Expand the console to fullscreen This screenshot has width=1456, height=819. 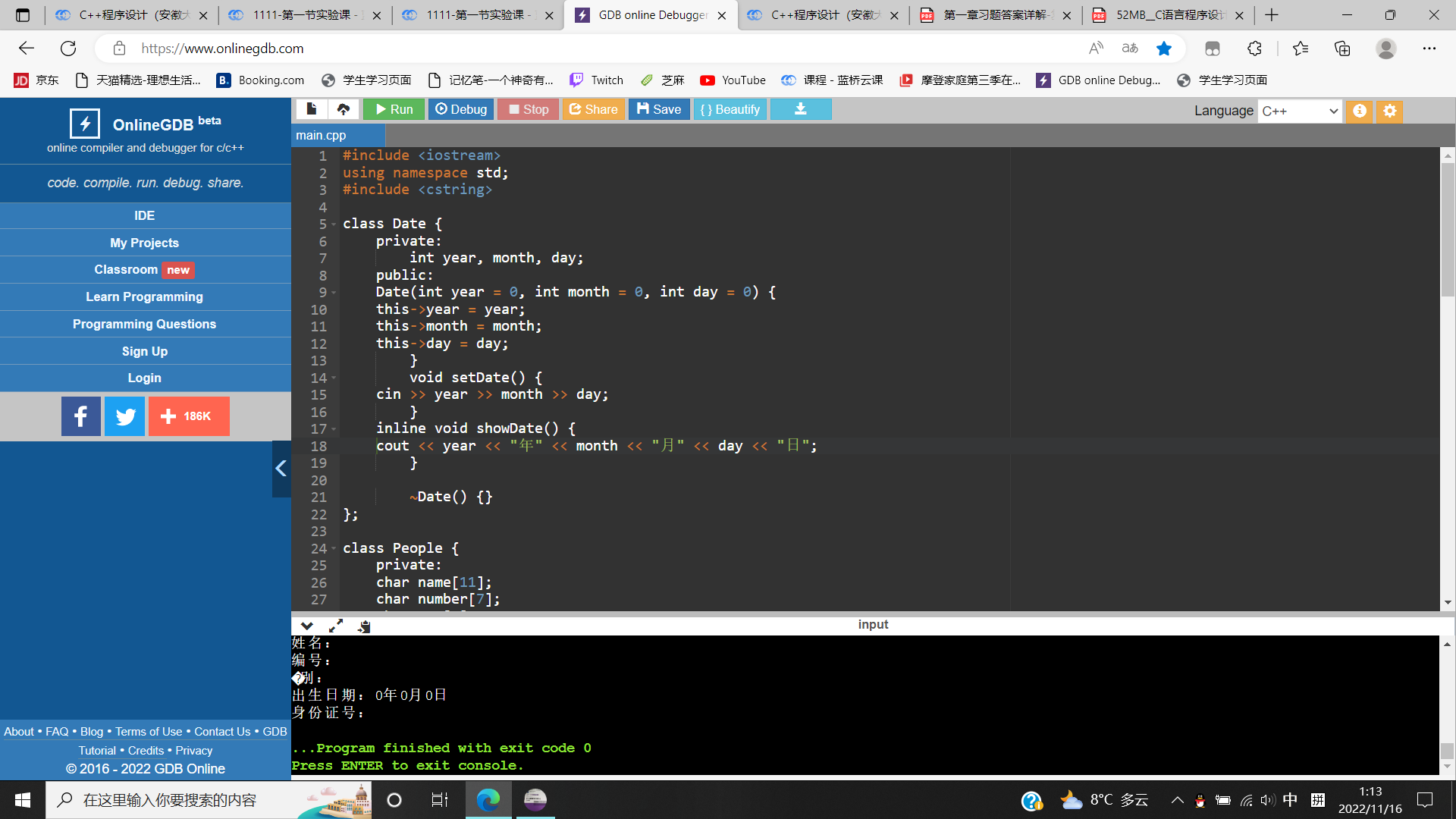[335, 626]
